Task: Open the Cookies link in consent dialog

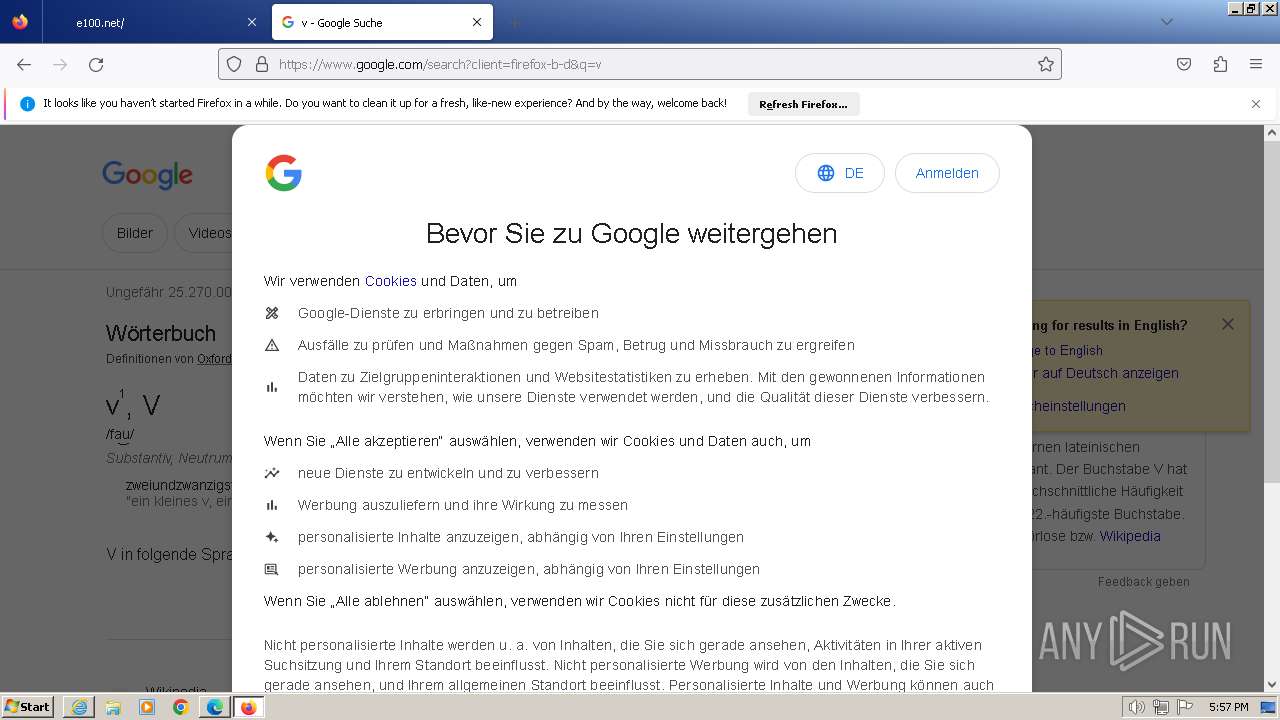Action: 390,281
